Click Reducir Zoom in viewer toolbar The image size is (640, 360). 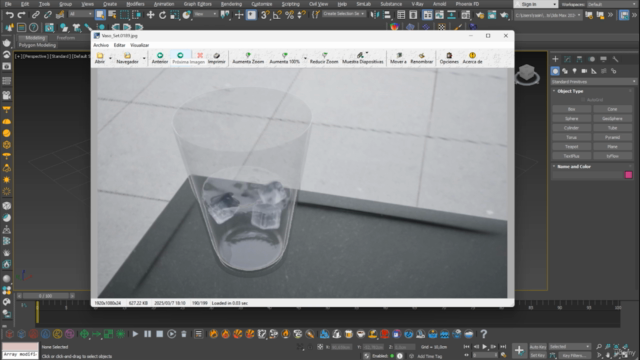pos(324,58)
